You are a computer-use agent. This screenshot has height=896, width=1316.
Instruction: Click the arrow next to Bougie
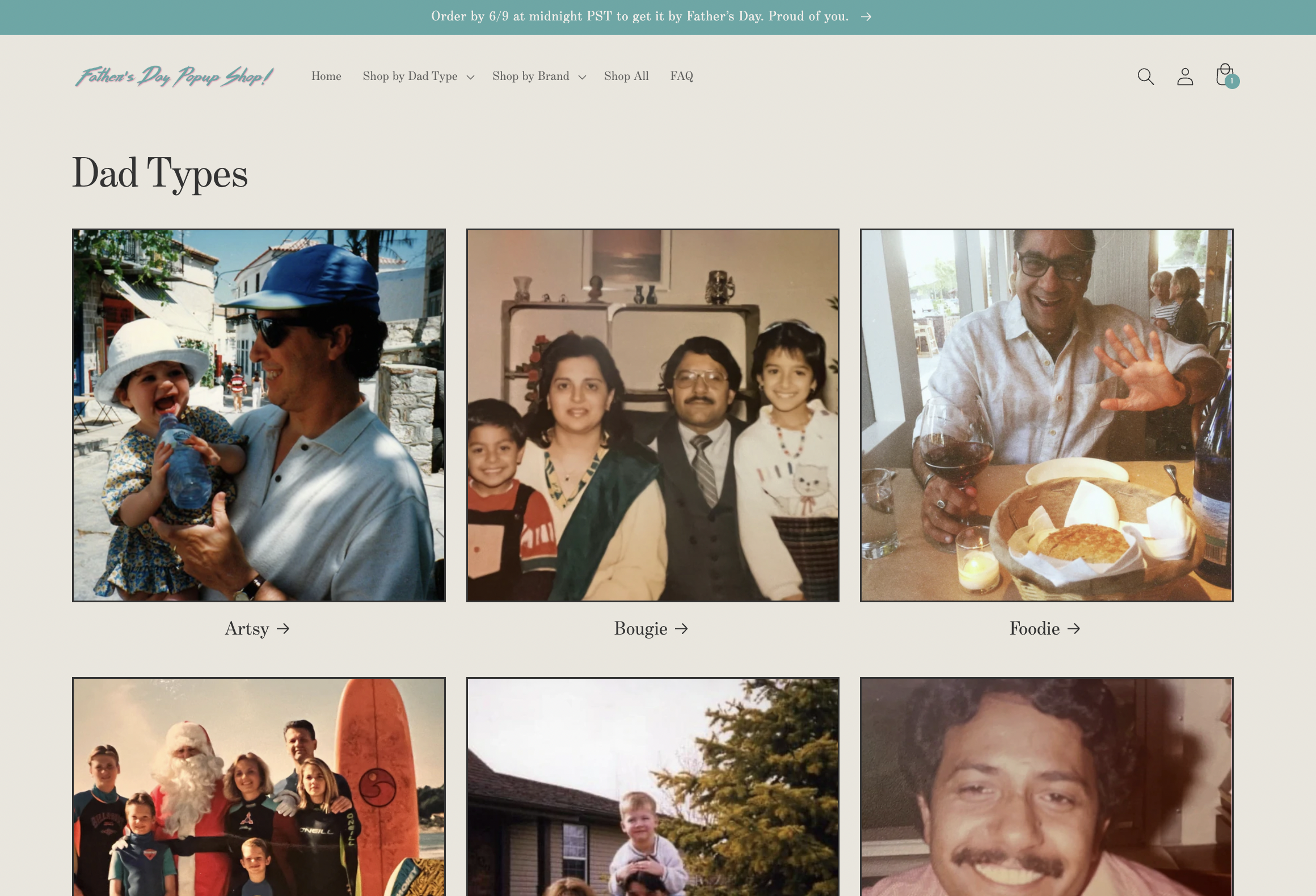(x=681, y=628)
